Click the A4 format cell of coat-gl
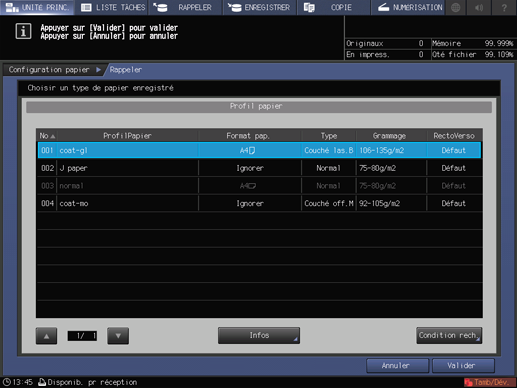The height and width of the screenshot is (388, 517). coord(248,150)
